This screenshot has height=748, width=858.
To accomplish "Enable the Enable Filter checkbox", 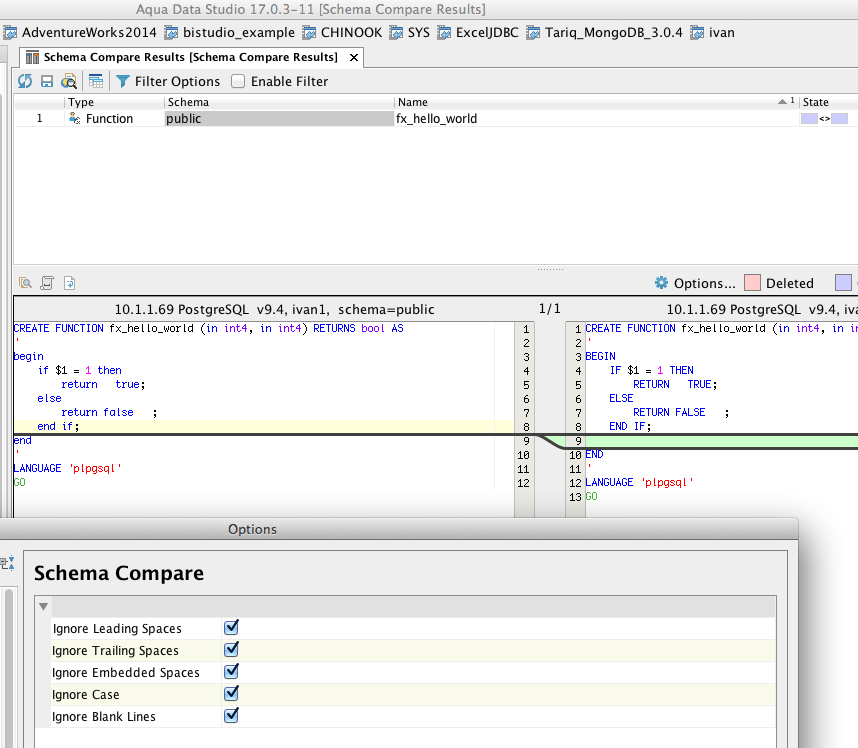I will tap(238, 82).
